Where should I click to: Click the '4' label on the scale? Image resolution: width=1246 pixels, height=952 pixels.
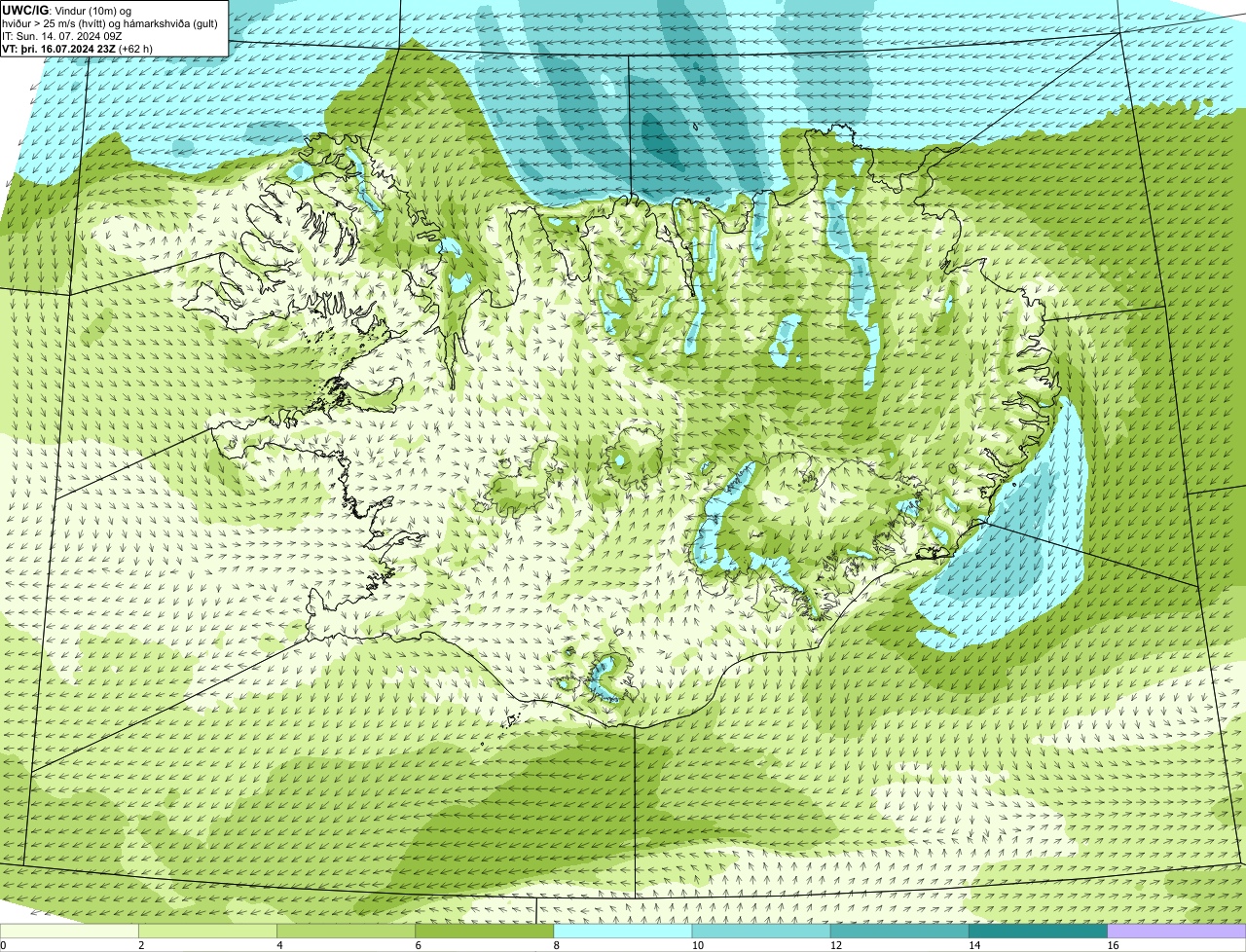click(x=279, y=944)
